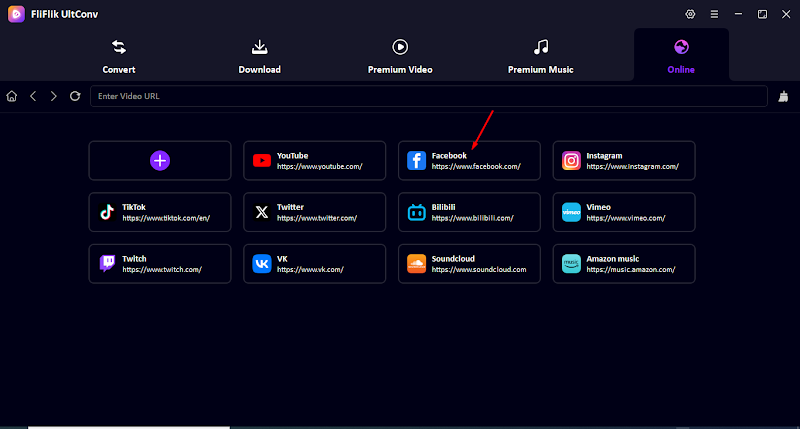Image resolution: width=800 pixels, height=429 pixels.
Task: Open the https://www.bilibili.com/ link
Action: [472, 218]
